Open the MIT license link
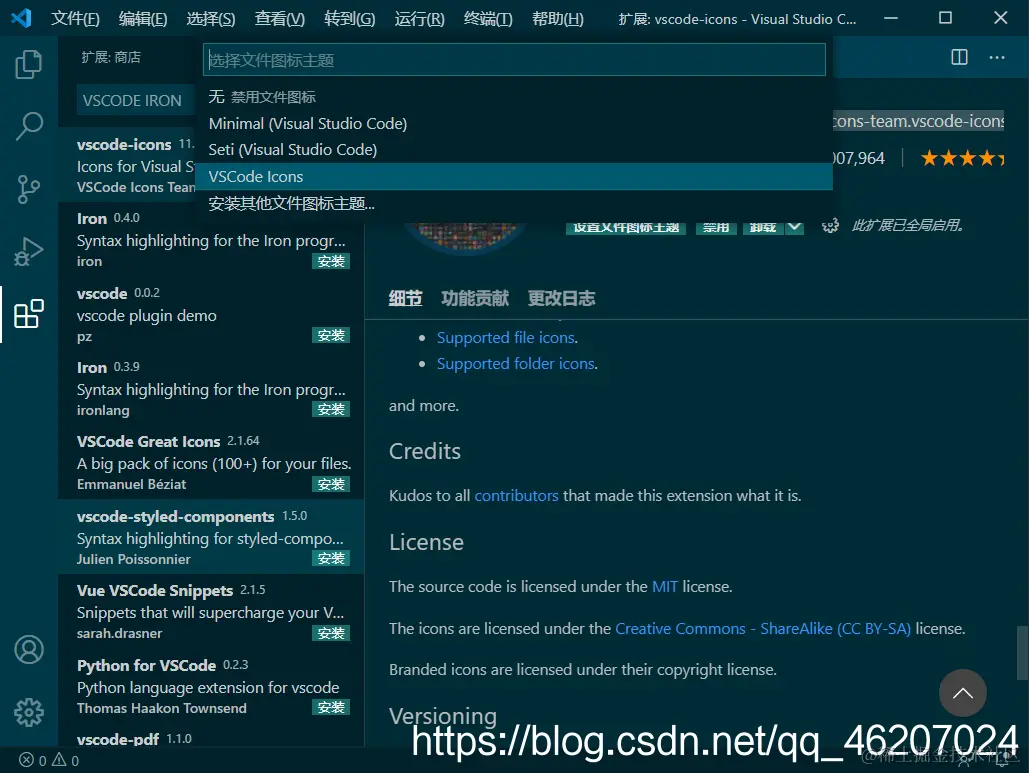 [x=665, y=587]
